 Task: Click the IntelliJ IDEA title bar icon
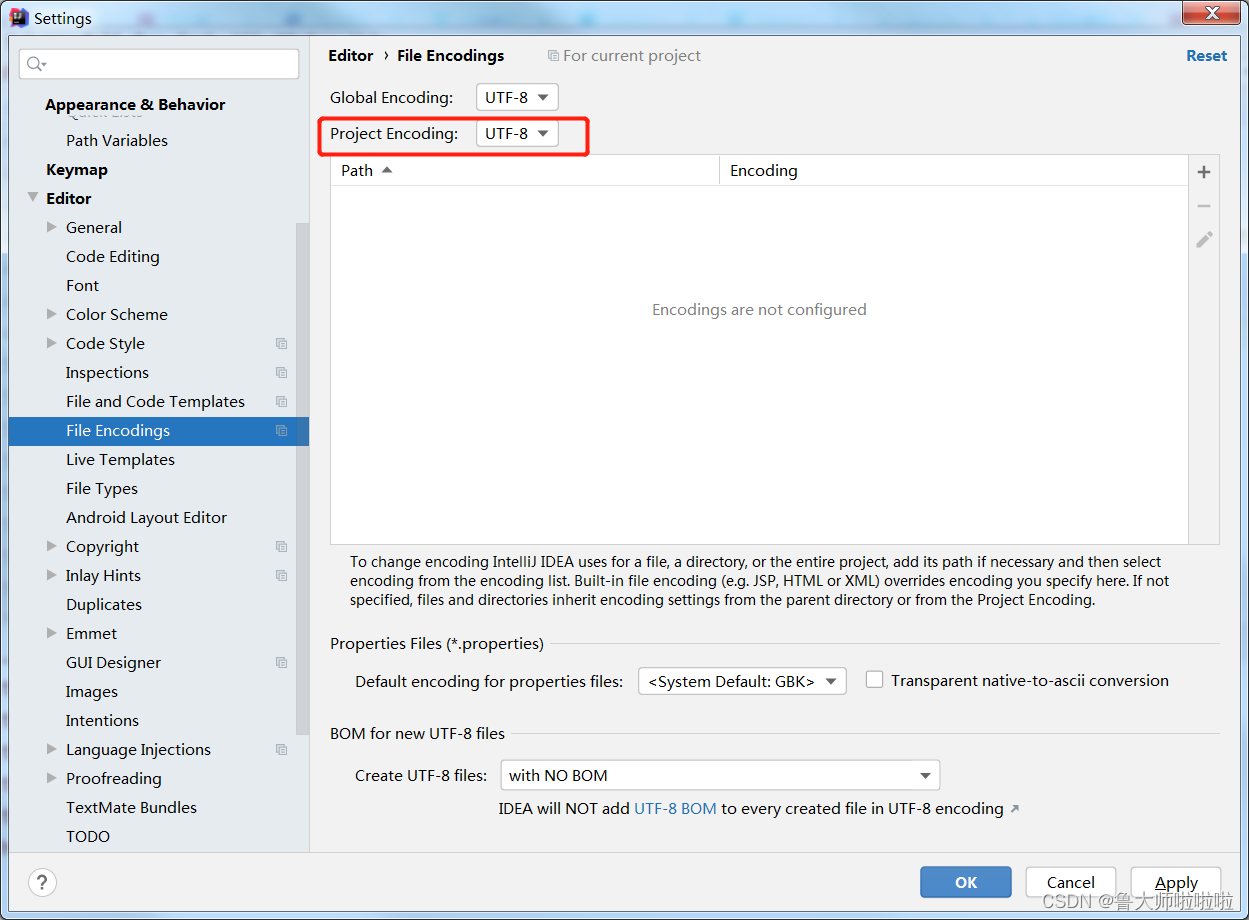(x=19, y=17)
